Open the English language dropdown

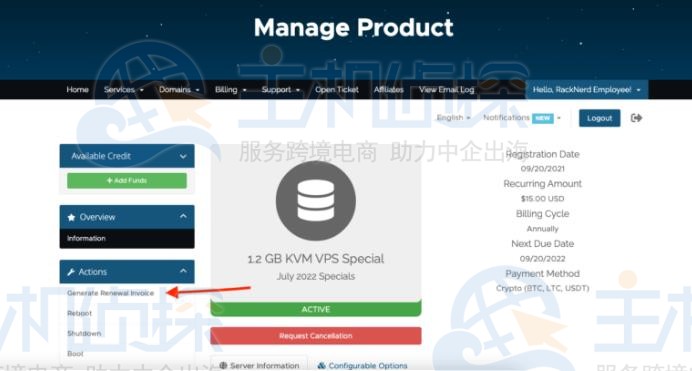click(x=453, y=118)
